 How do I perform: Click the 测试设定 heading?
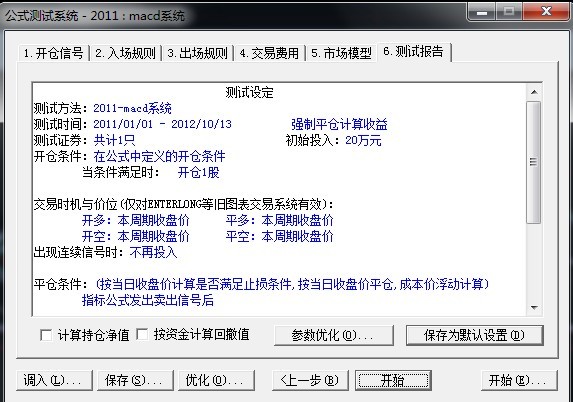click(x=250, y=92)
